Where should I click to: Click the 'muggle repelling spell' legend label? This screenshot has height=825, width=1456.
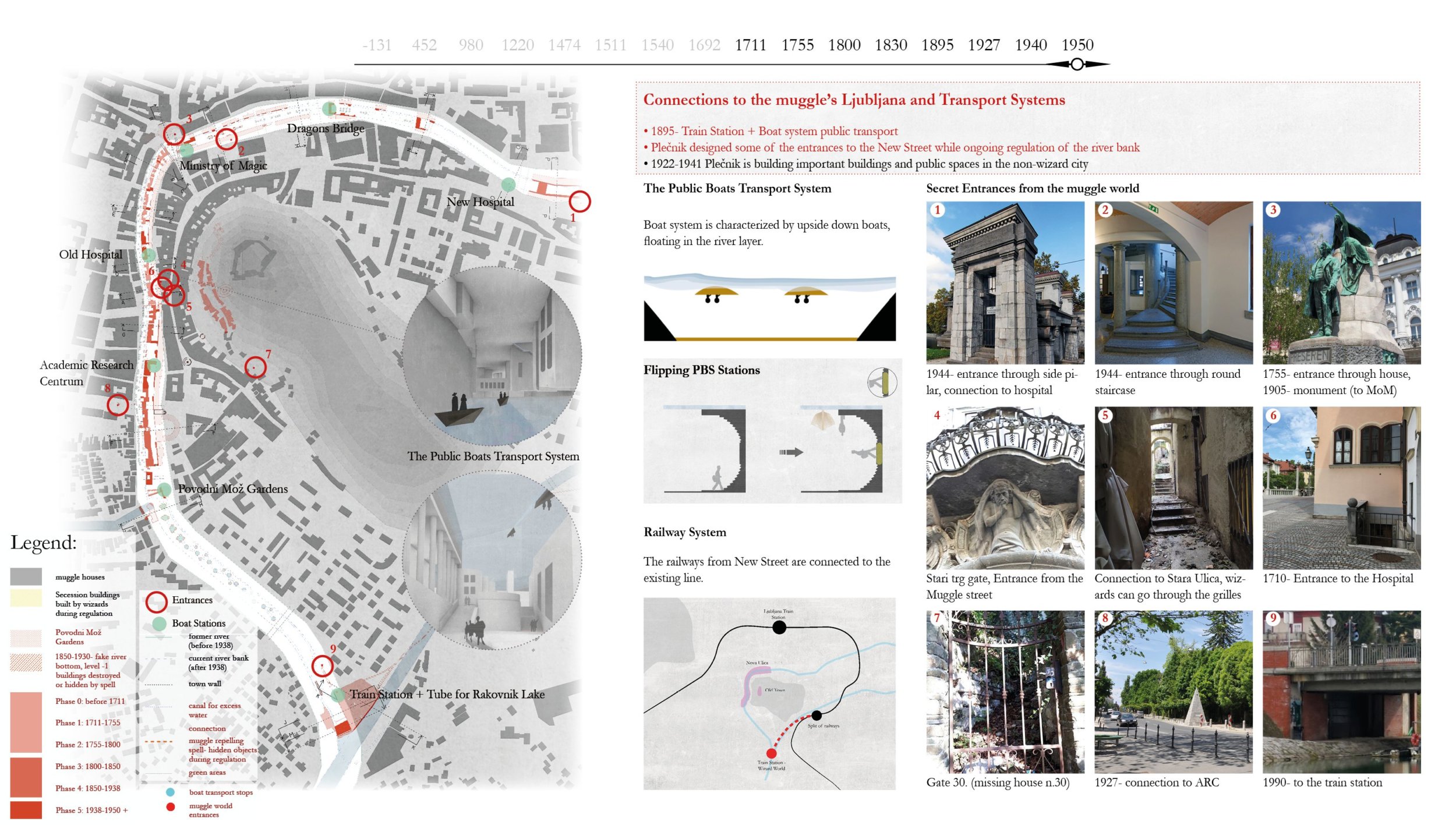(x=222, y=750)
